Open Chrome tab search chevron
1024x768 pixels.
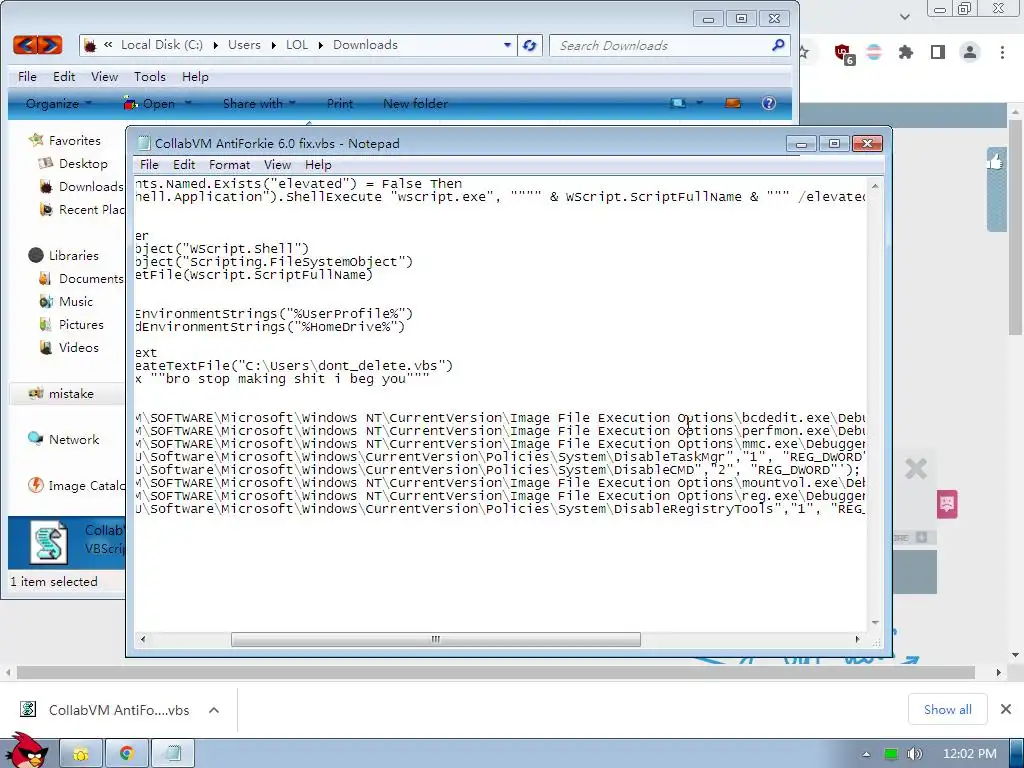point(904,16)
